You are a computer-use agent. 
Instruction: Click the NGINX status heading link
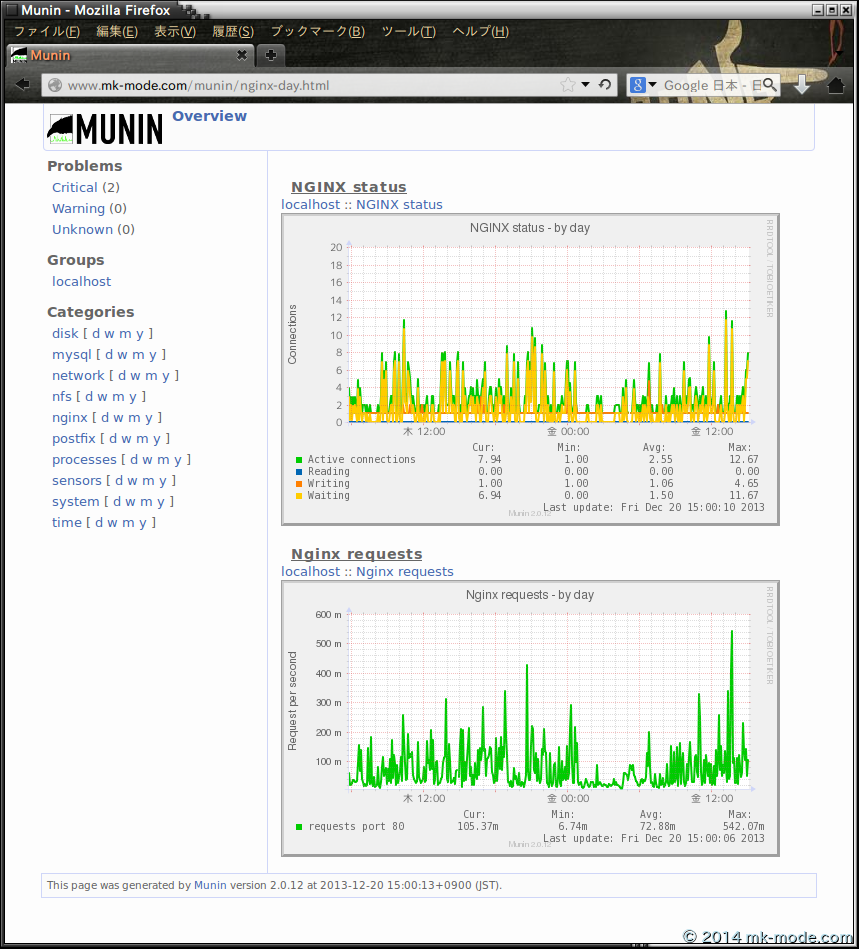[x=348, y=187]
